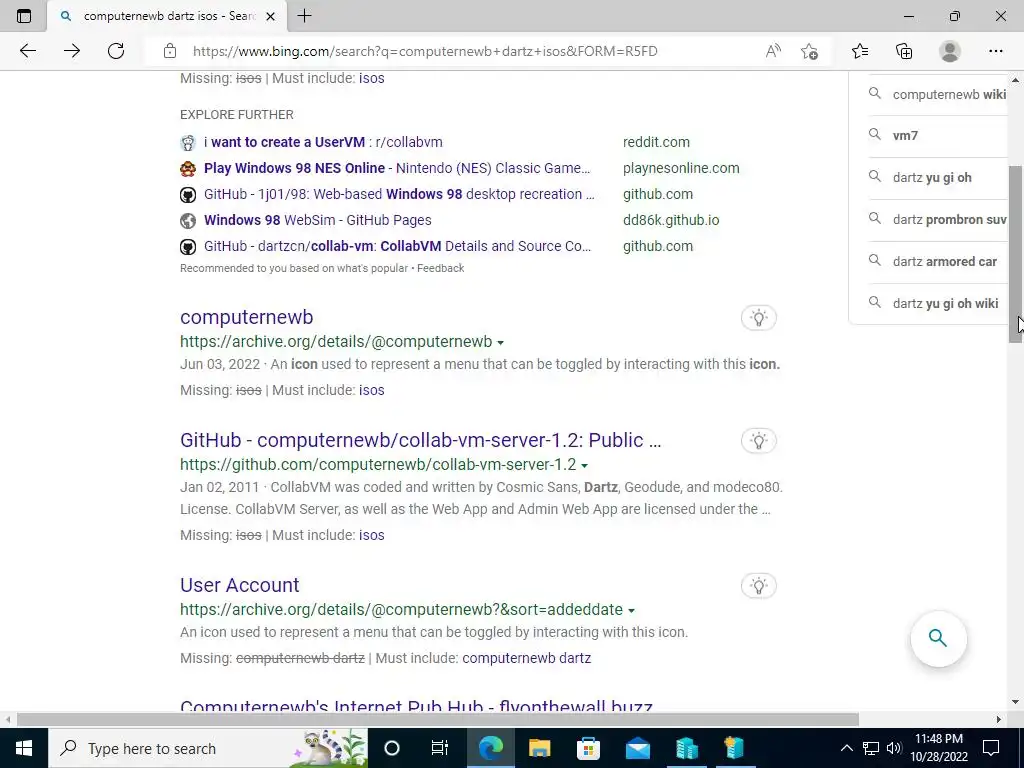Open the tab actions menu icon
This screenshot has height=768, width=1024.
click(24, 16)
